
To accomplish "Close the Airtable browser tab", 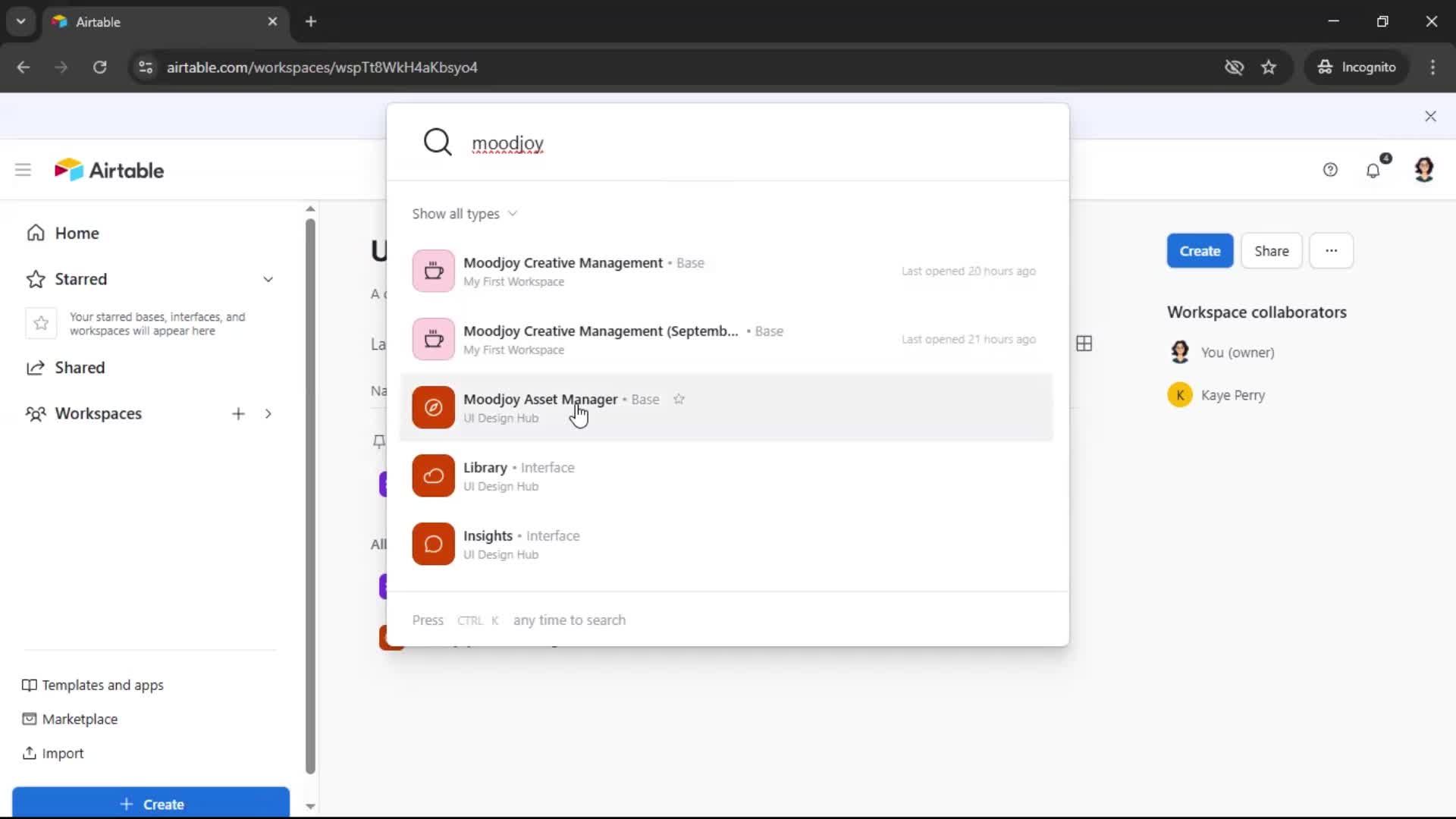I will 273,22.
